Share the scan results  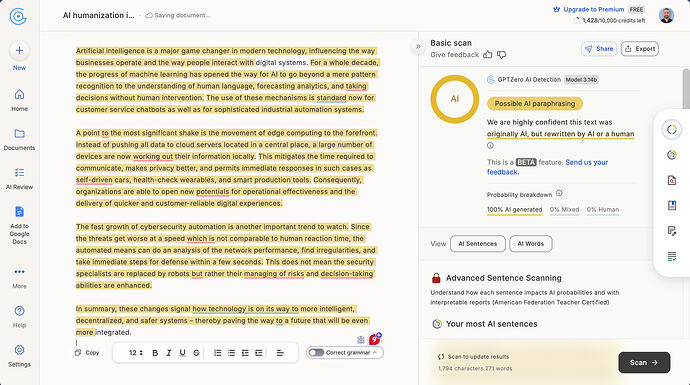(599, 49)
